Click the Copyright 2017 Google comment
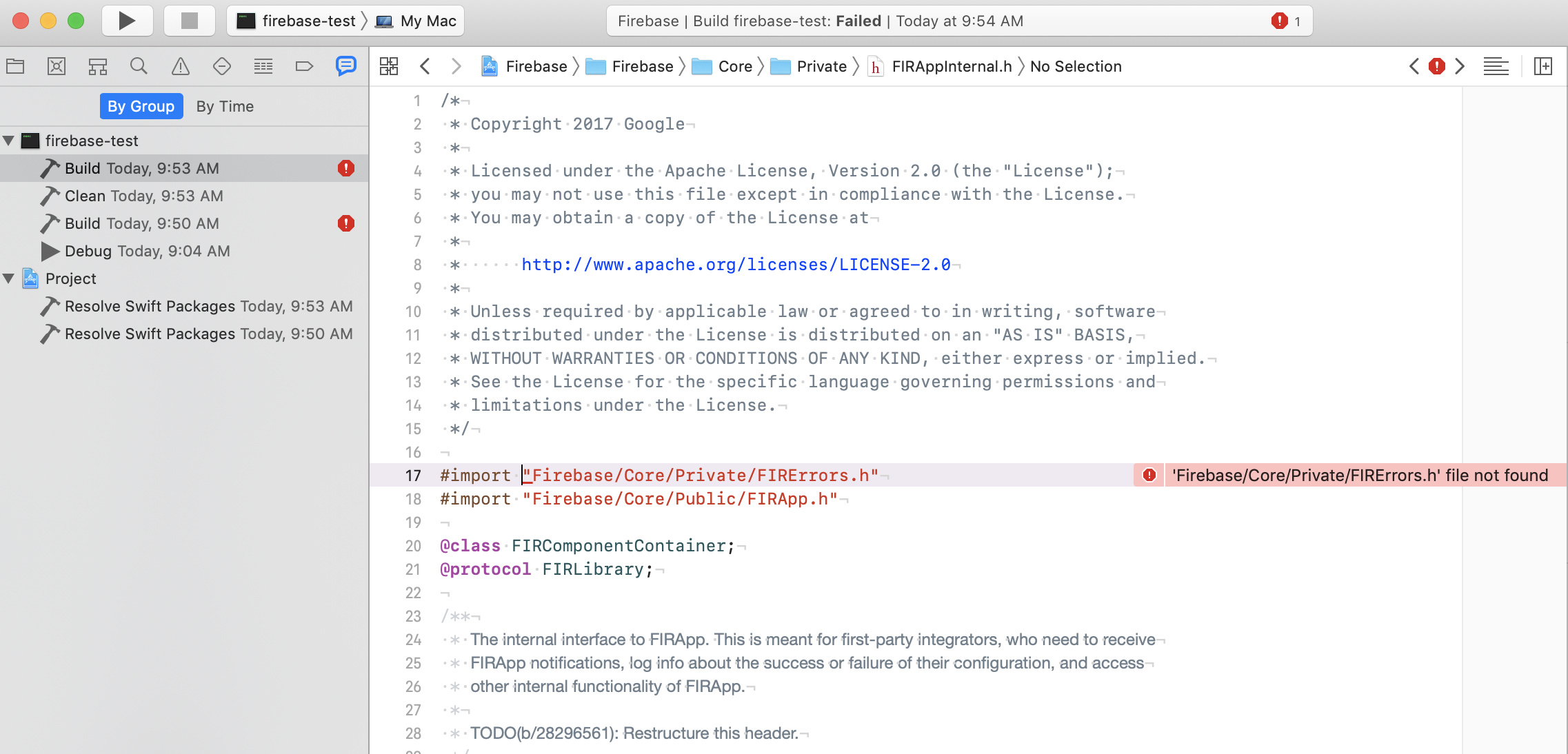 [578, 124]
